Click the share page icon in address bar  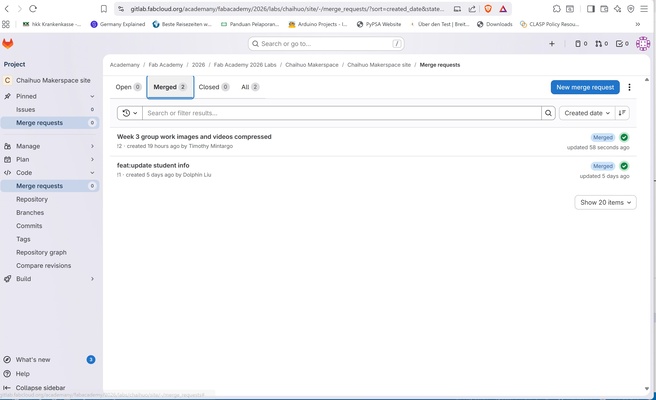(x=472, y=9)
